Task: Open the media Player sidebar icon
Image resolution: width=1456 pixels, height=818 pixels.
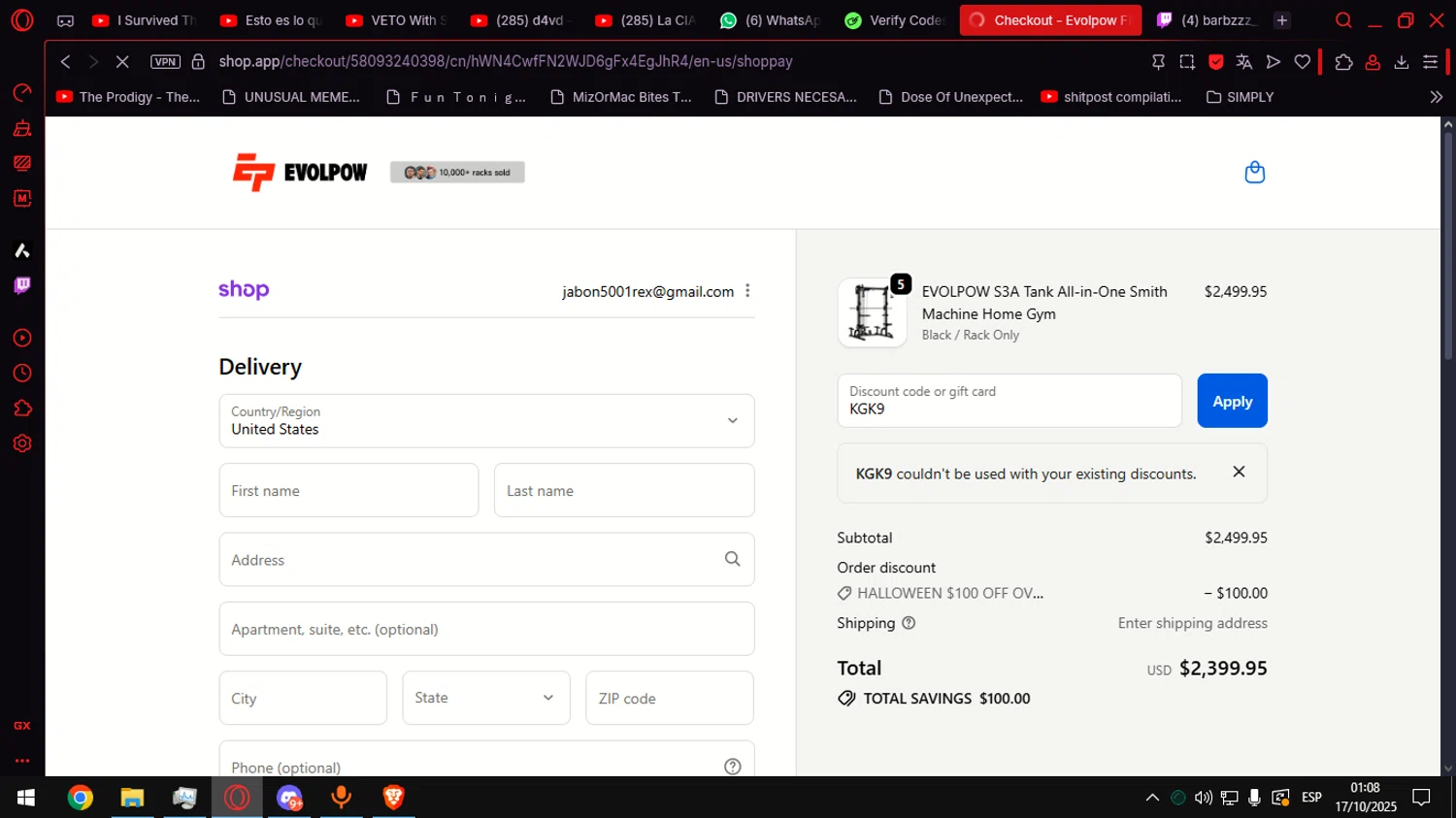Action: pos(21,338)
